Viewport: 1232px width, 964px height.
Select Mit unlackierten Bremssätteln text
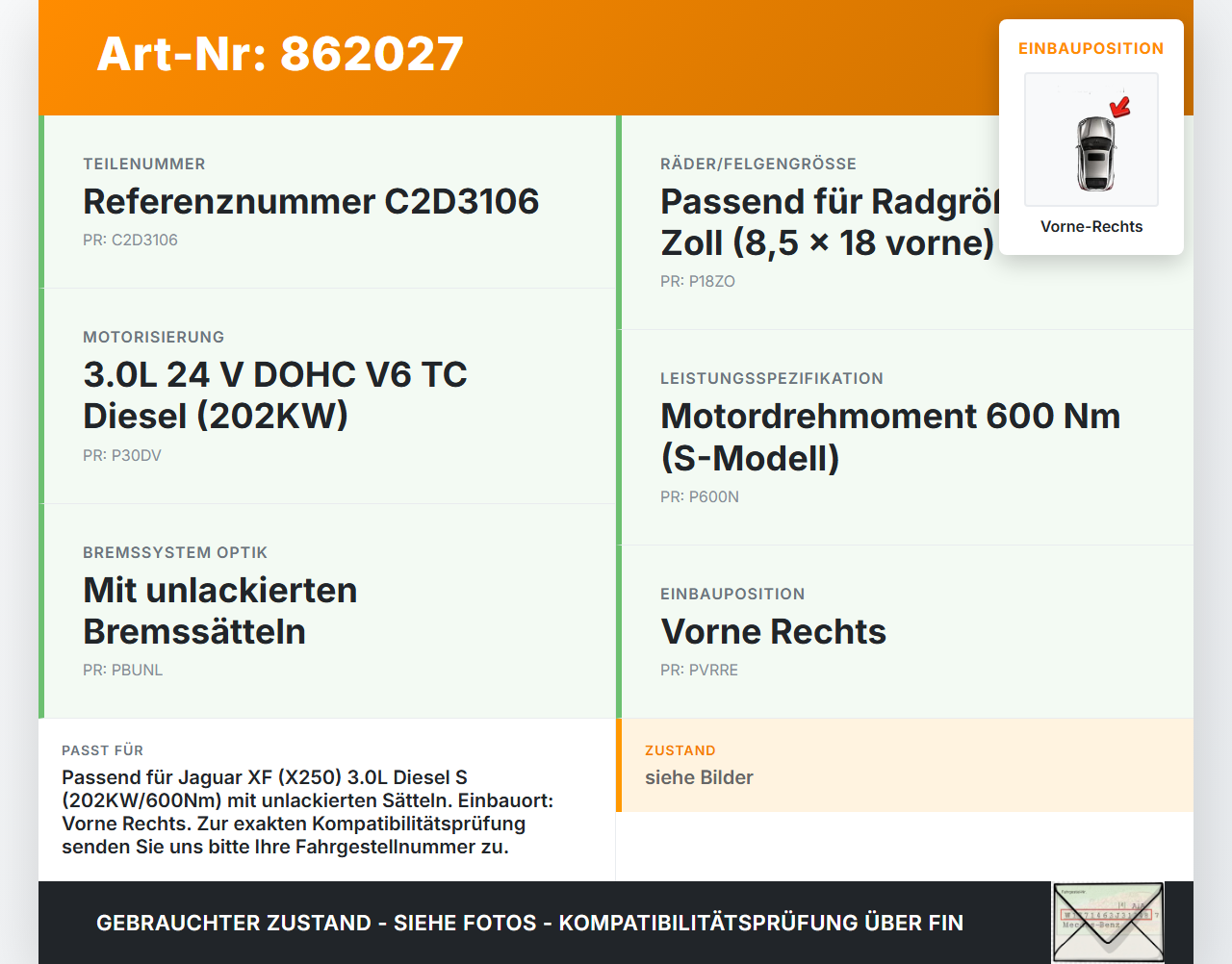(x=220, y=610)
